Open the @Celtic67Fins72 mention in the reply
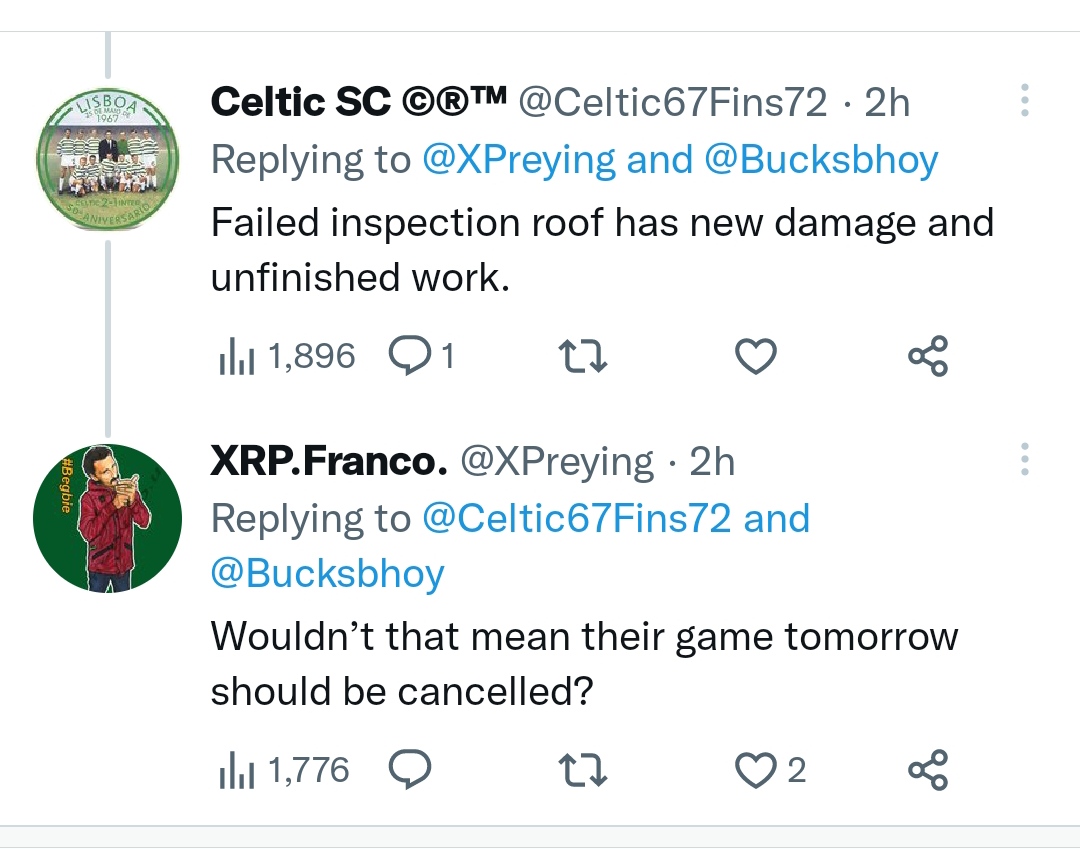The width and height of the screenshot is (1080, 849). [x=577, y=519]
